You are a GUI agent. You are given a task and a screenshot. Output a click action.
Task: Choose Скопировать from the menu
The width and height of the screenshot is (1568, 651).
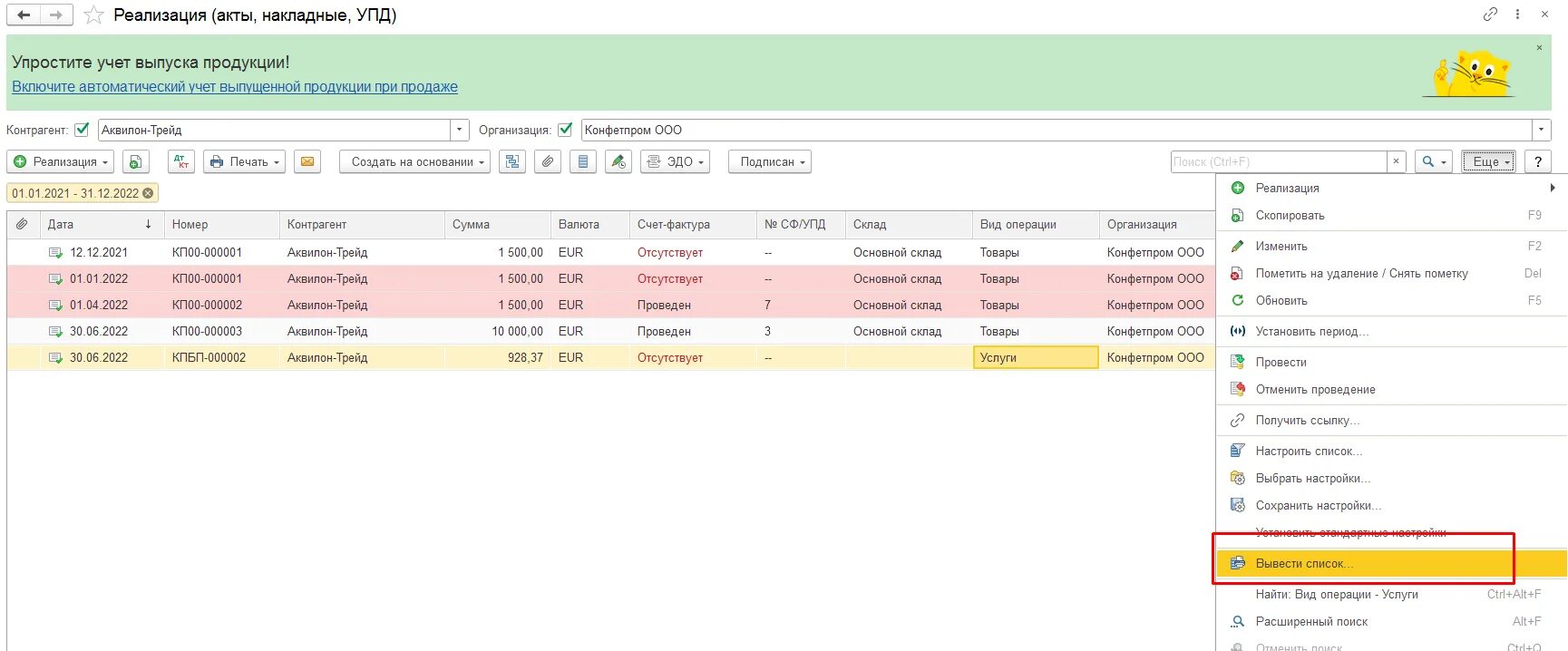(1391, 215)
